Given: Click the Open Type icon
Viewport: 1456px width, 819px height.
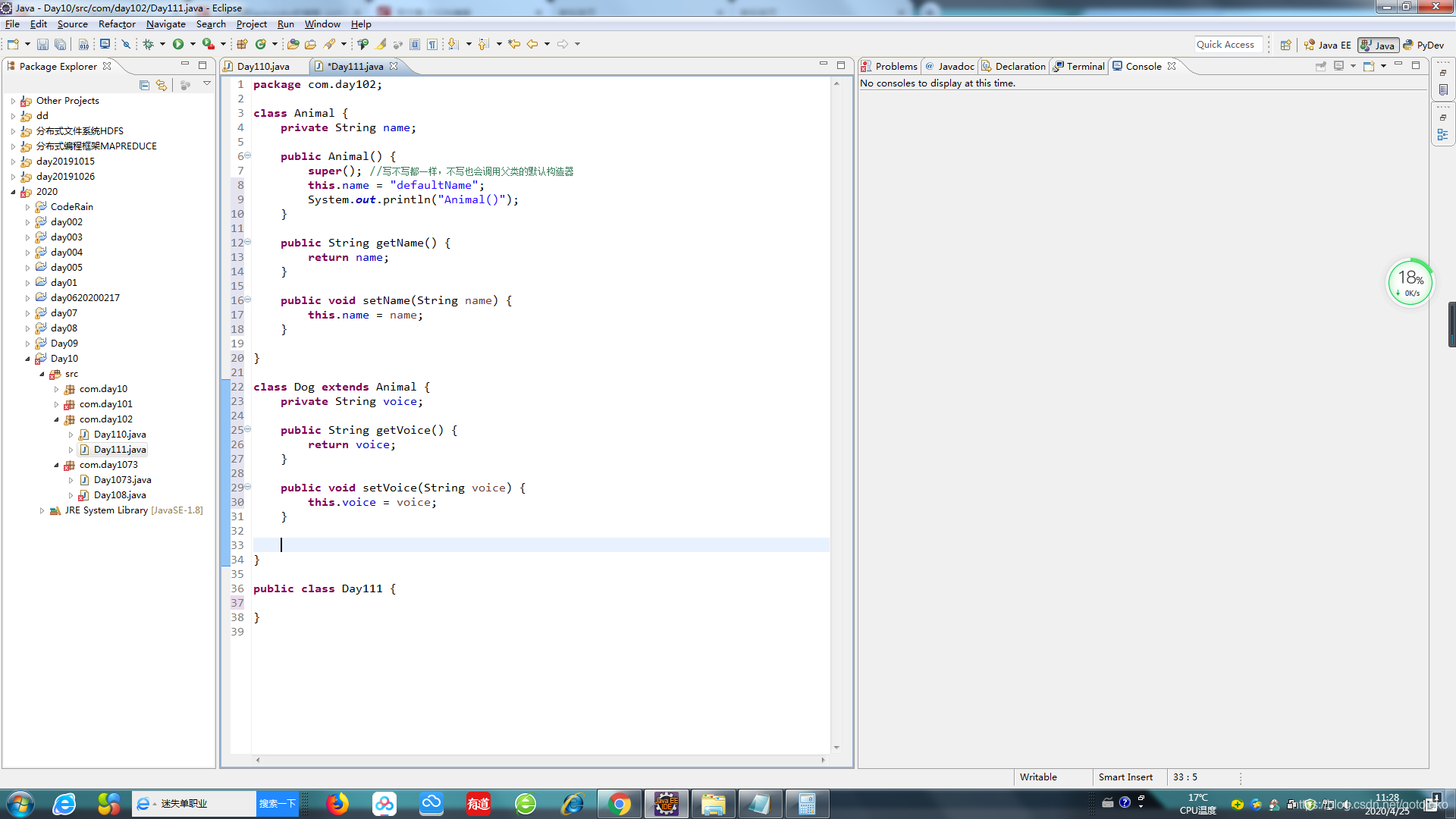Looking at the screenshot, I should tap(293, 45).
